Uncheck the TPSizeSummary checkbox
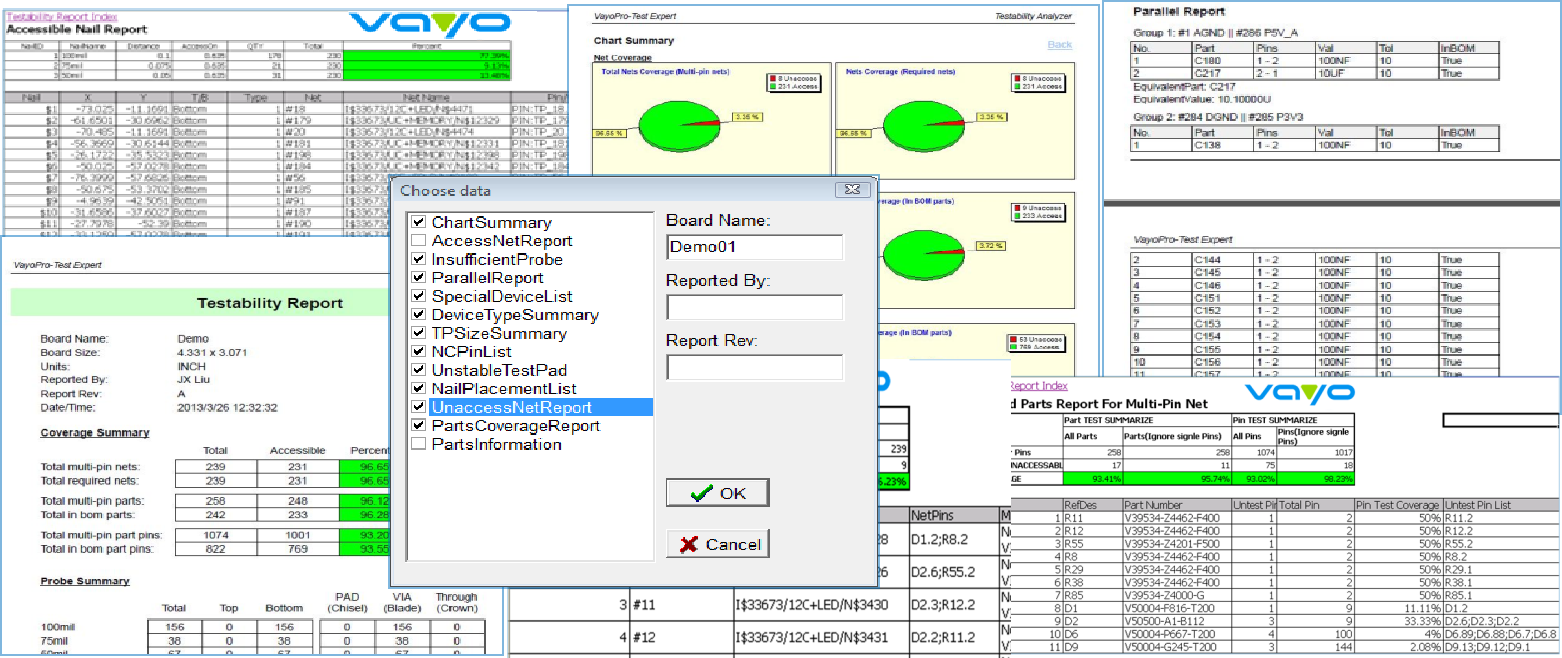 click(419, 333)
